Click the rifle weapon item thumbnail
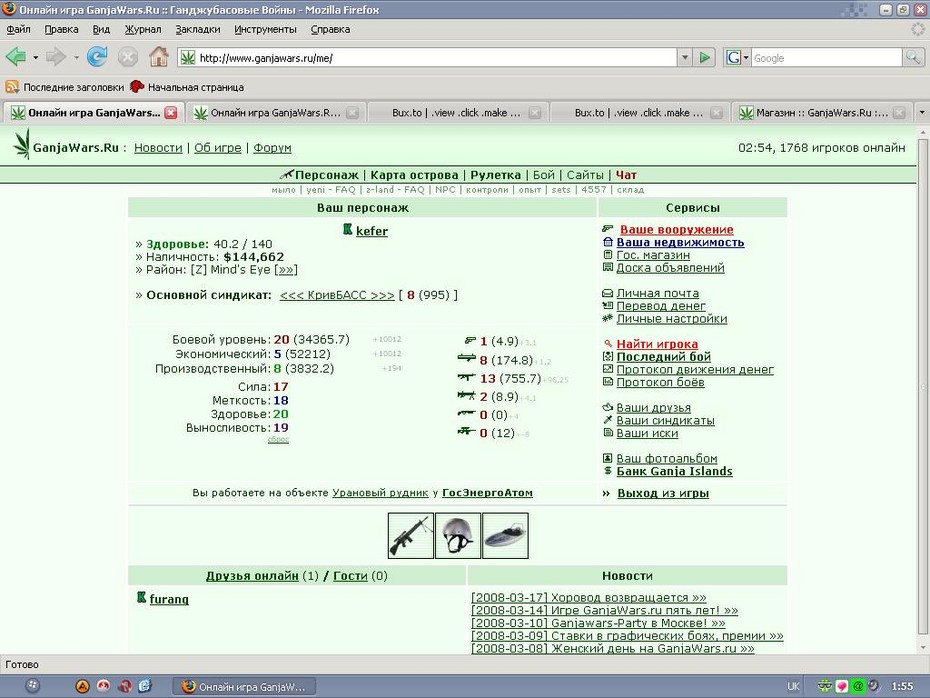Screen dimensions: 930x698 point(410,536)
